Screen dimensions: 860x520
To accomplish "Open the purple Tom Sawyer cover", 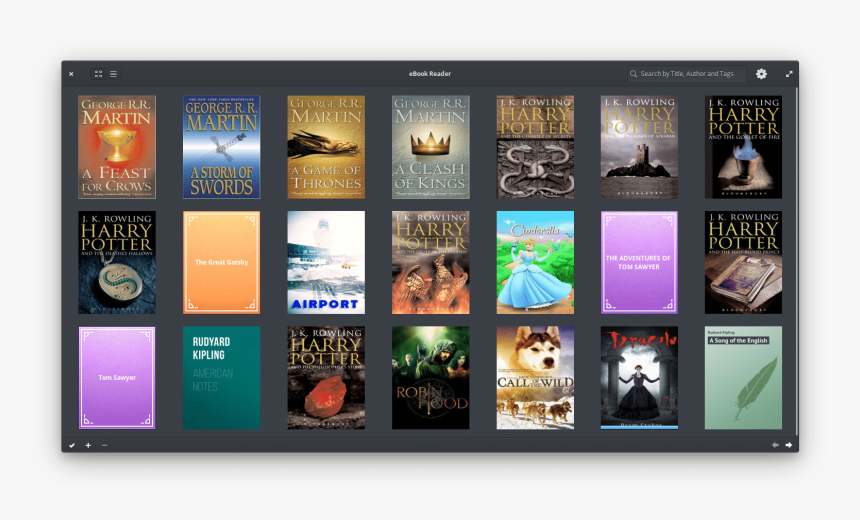I will tap(117, 378).
